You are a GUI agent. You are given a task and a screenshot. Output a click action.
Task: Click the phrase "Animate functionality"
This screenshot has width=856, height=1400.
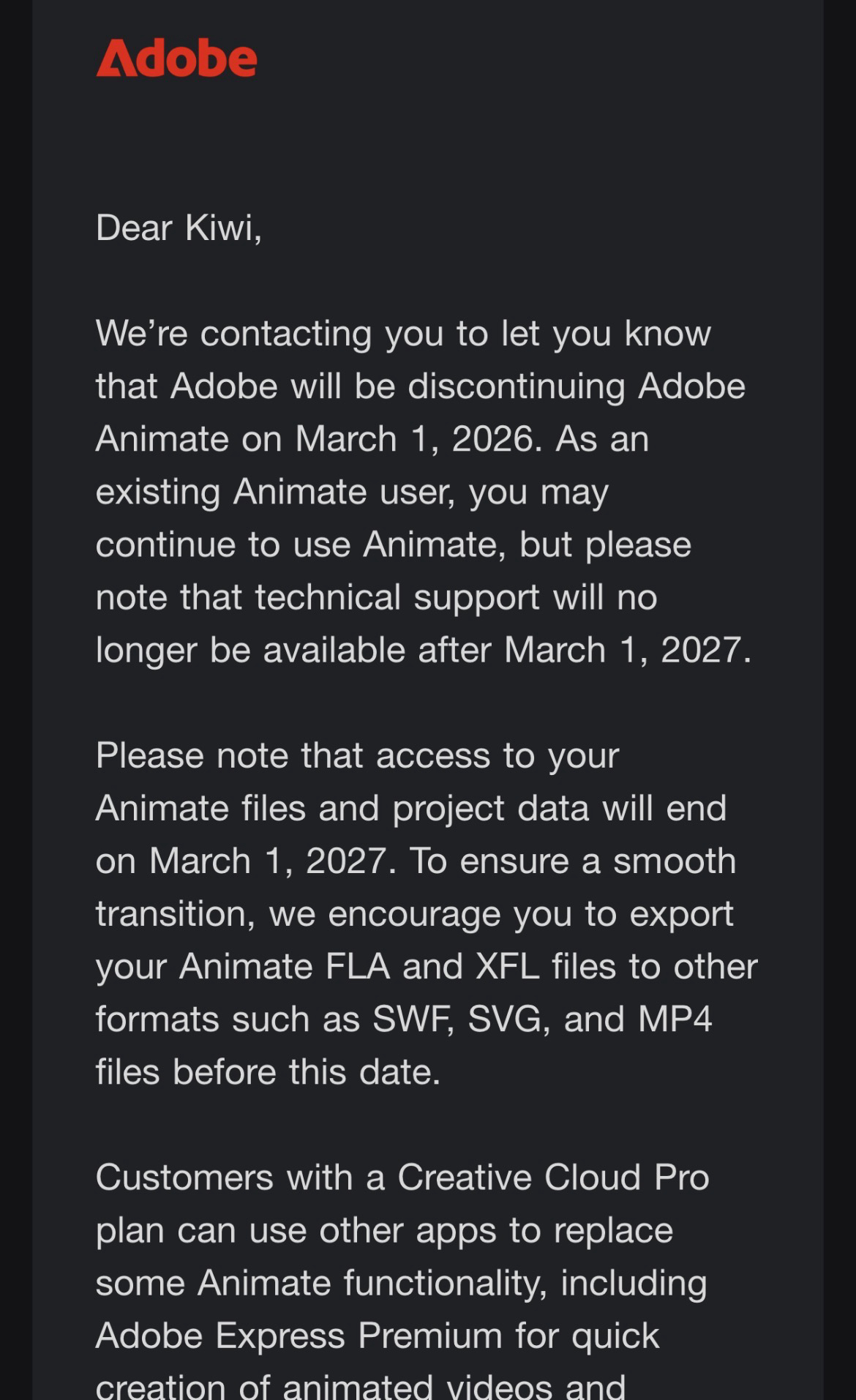pos(372,1283)
